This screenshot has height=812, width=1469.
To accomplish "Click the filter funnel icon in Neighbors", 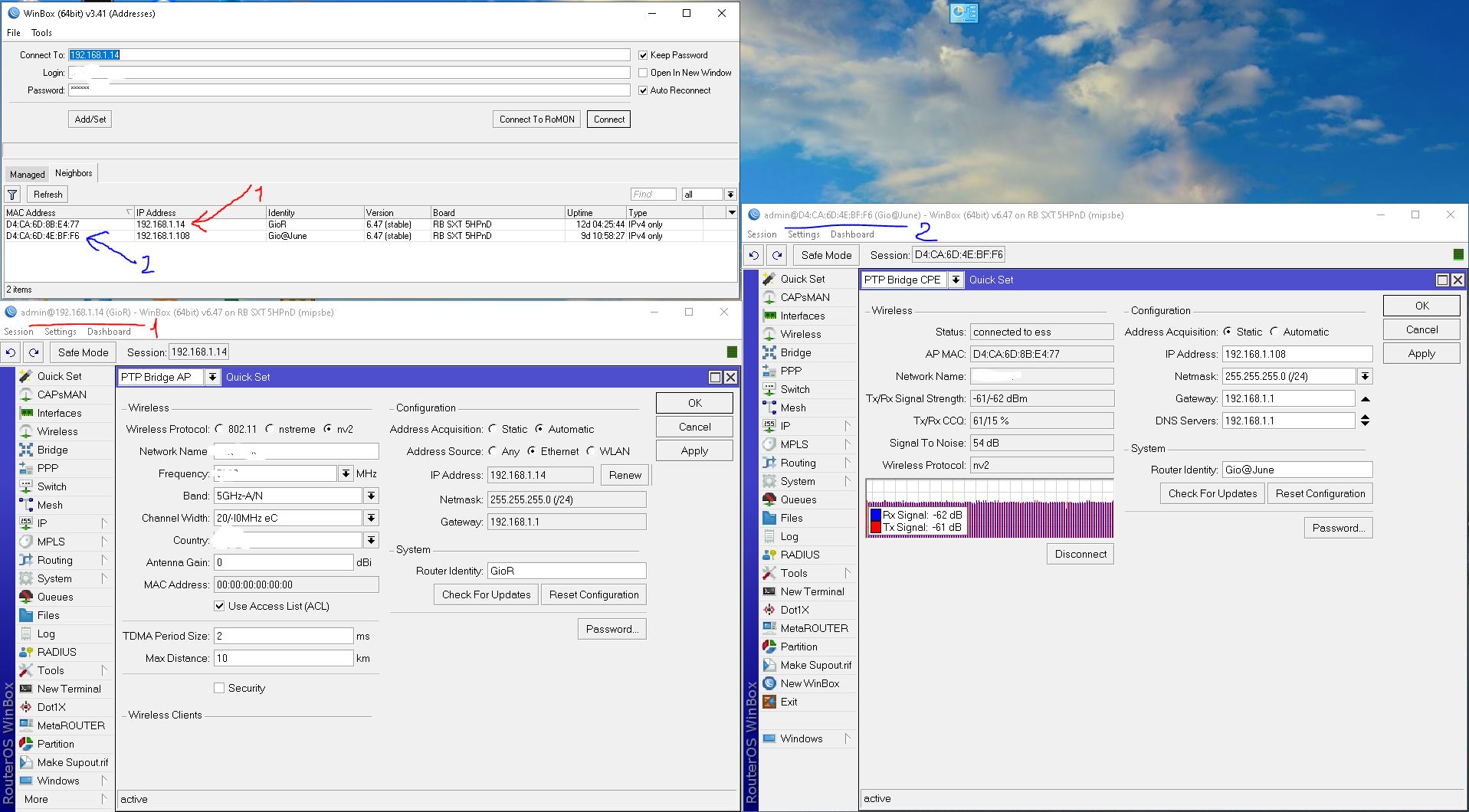I will click(x=12, y=195).
